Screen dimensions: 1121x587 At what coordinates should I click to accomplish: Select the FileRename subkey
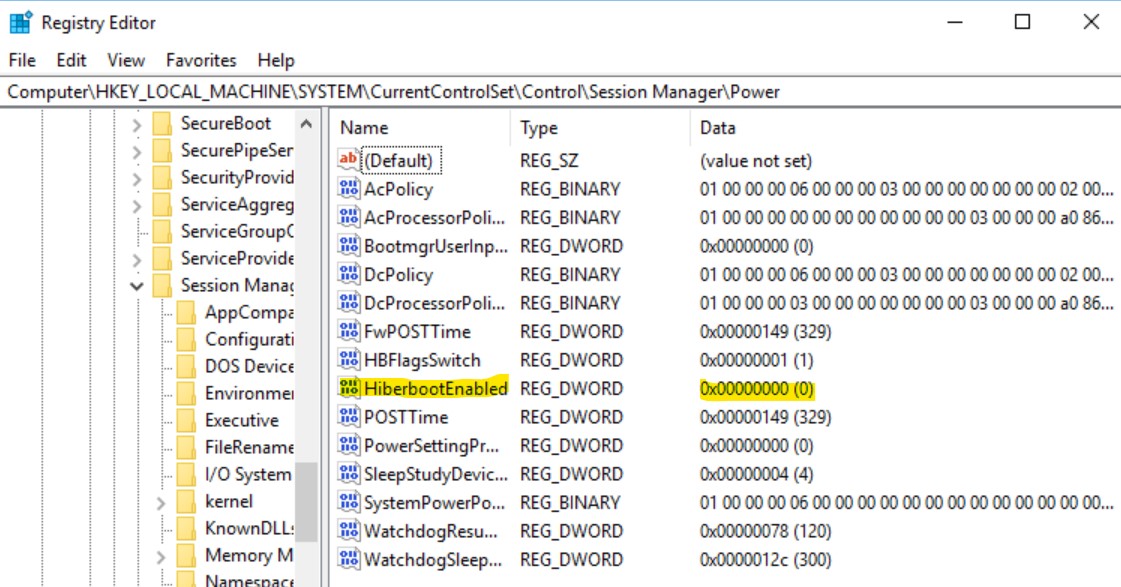(x=249, y=447)
